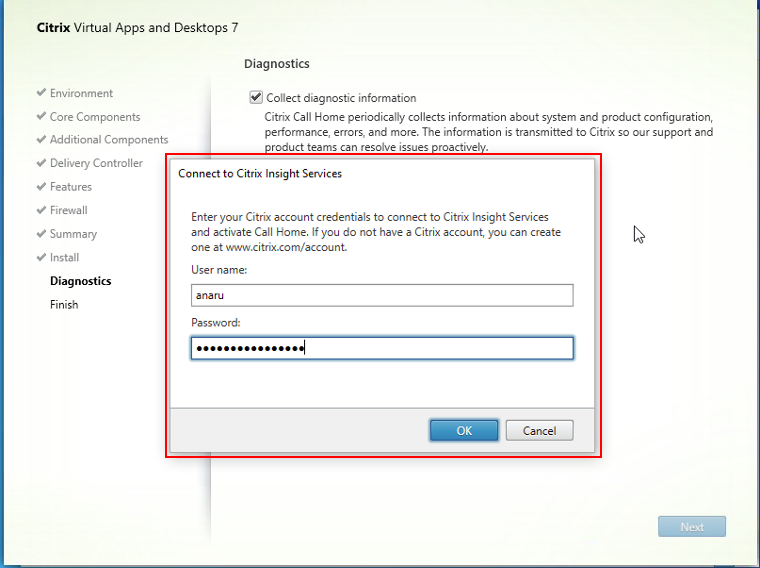Viewport: 760px width, 568px height.
Task: Select Features step in sidebar
Action: [x=71, y=187]
